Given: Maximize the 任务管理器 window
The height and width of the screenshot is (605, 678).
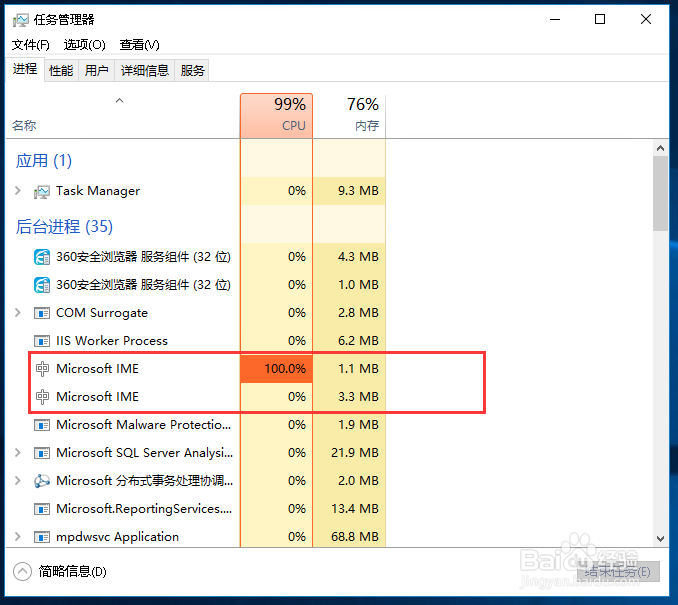Looking at the screenshot, I should (x=600, y=19).
